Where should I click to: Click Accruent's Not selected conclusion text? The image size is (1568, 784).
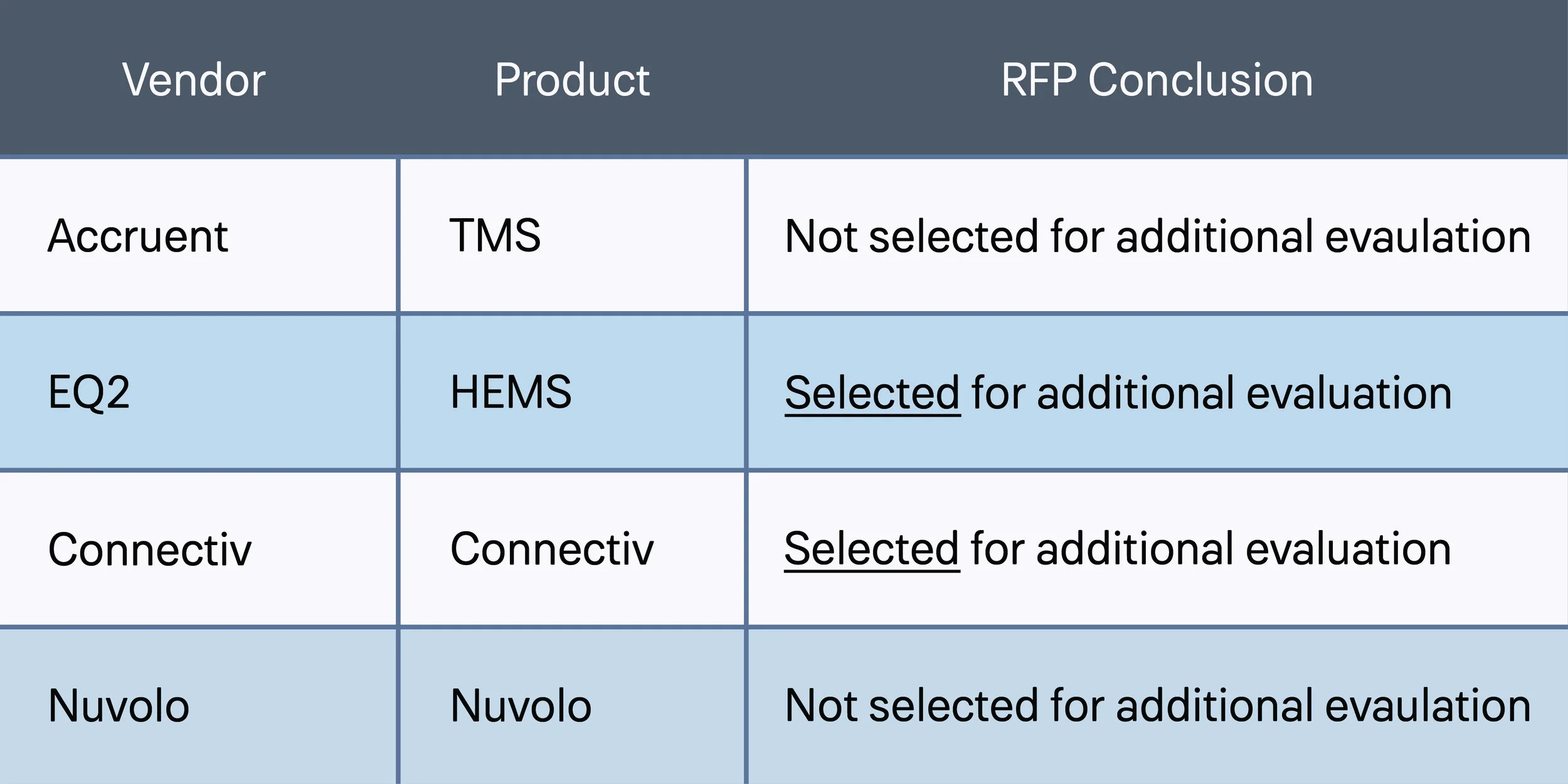tap(1158, 236)
